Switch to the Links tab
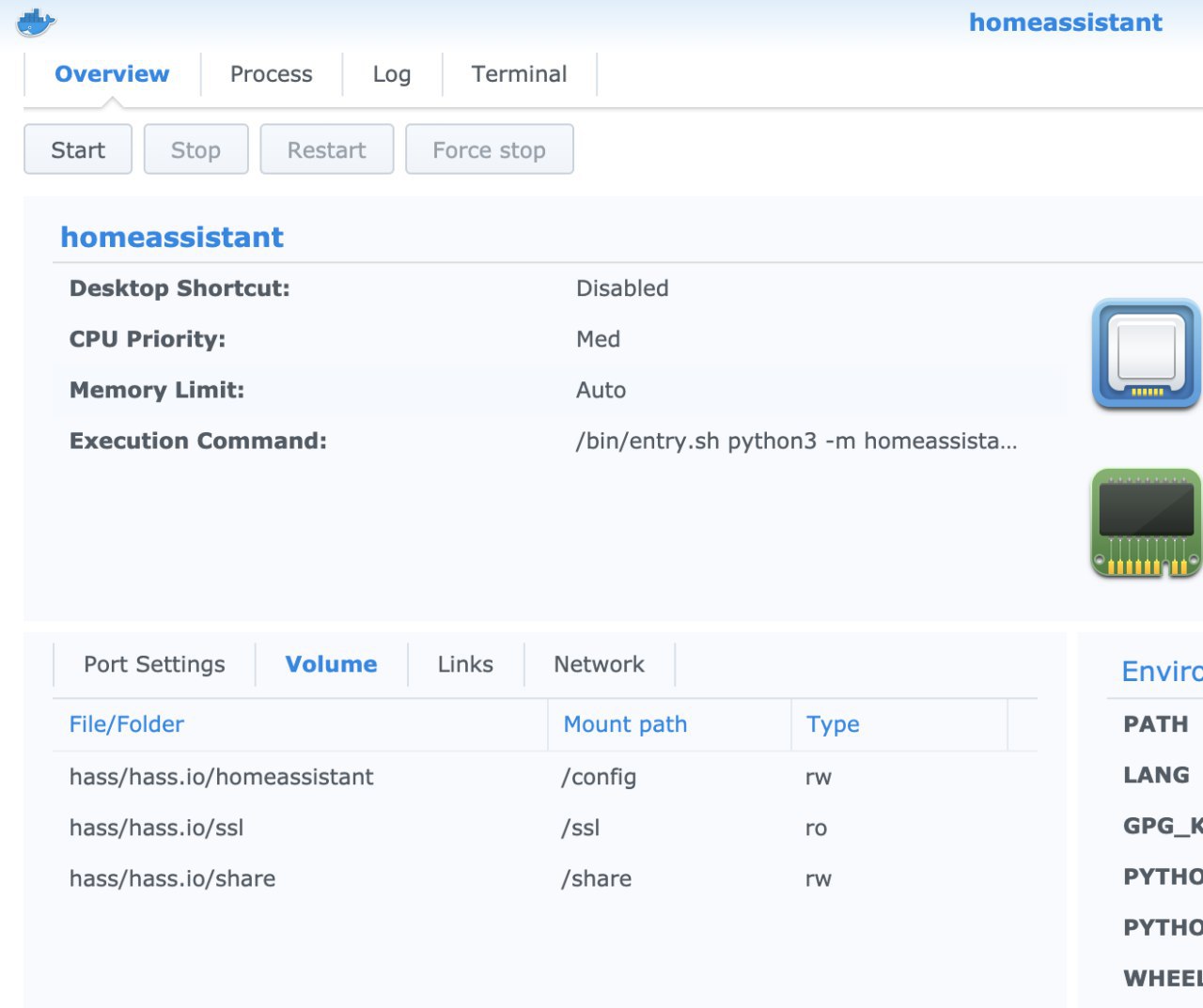 (465, 664)
